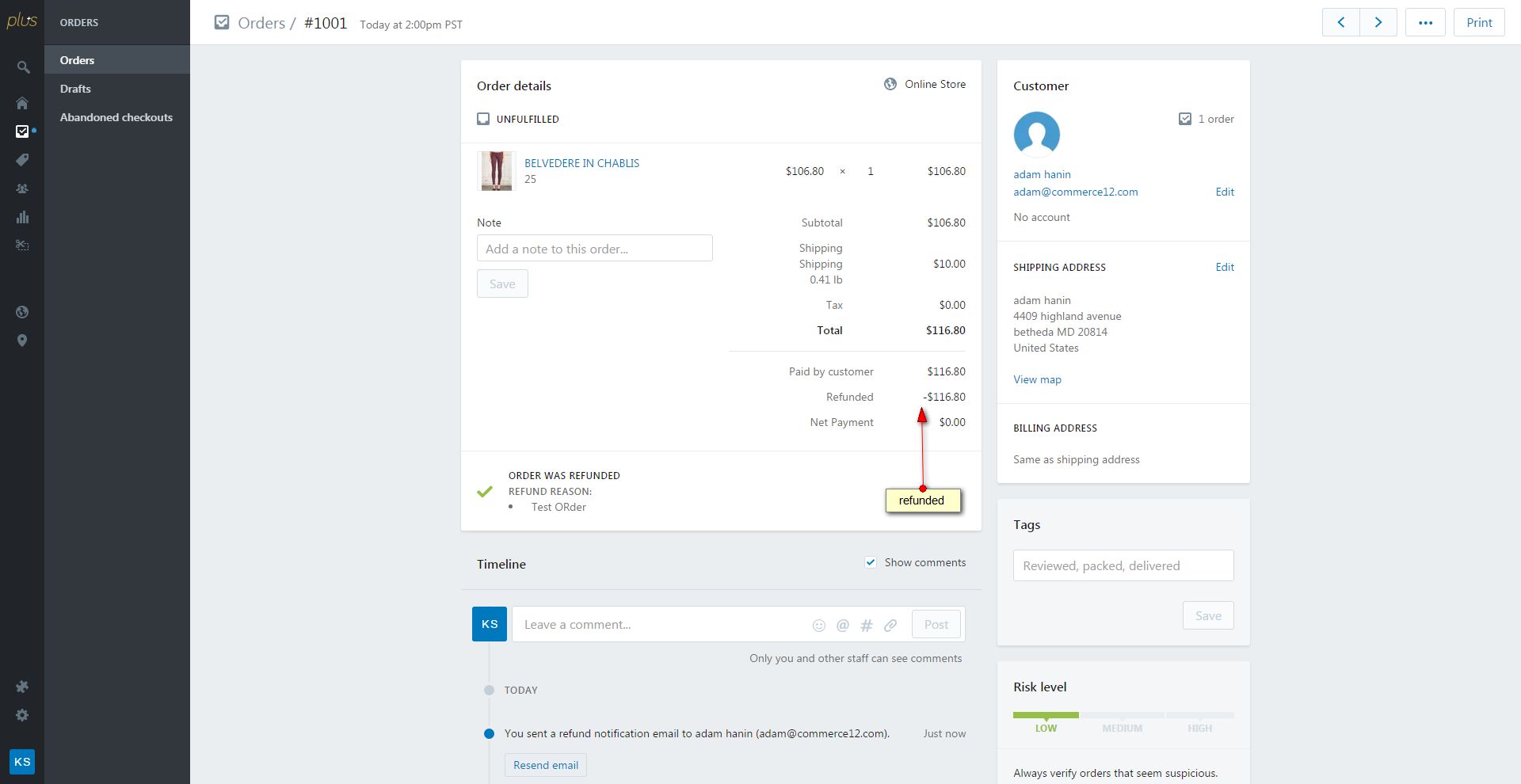Attach a file with the paperclip icon
The width and height of the screenshot is (1521, 784).
click(890, 626)
